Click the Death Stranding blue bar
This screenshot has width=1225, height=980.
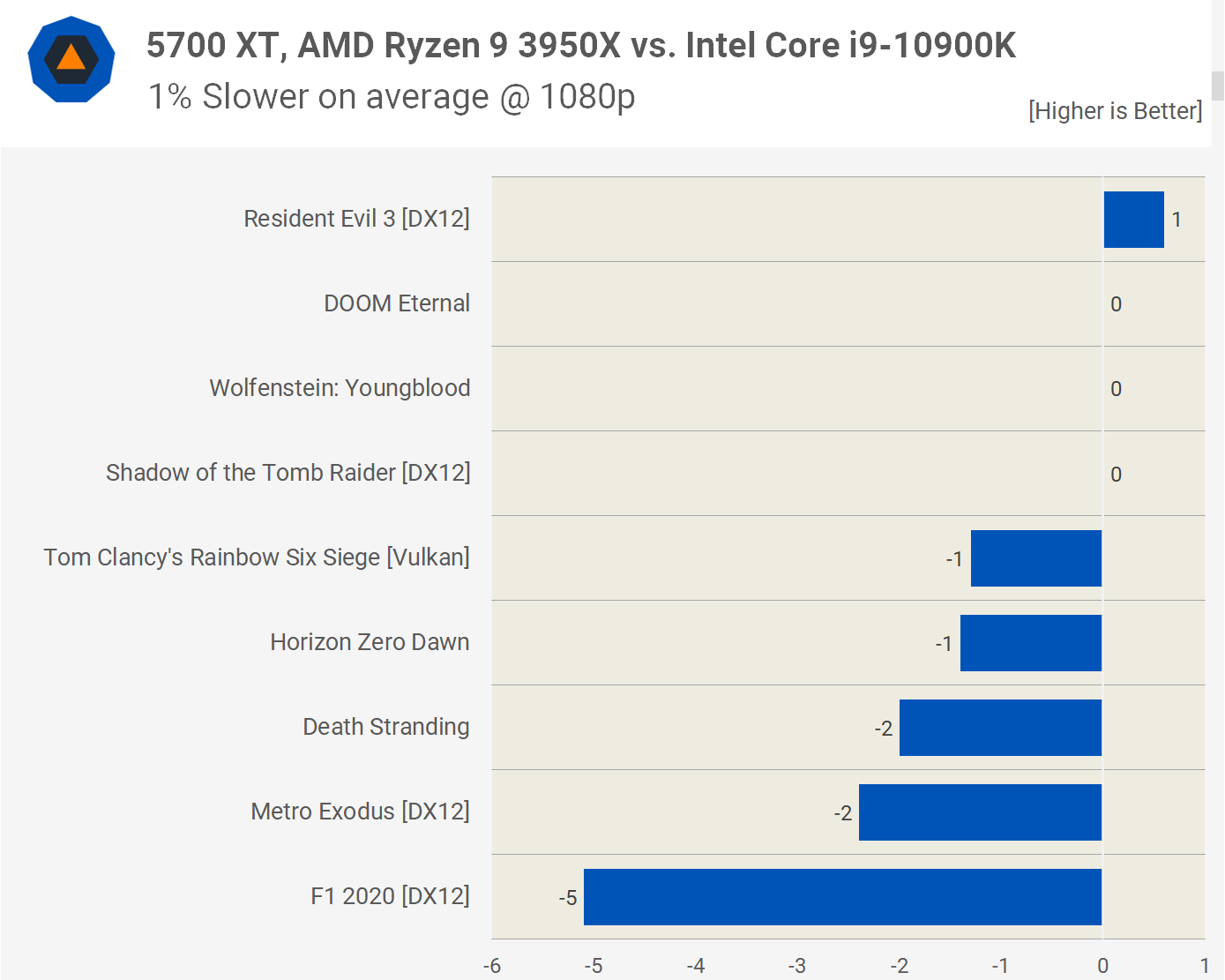1000,728
